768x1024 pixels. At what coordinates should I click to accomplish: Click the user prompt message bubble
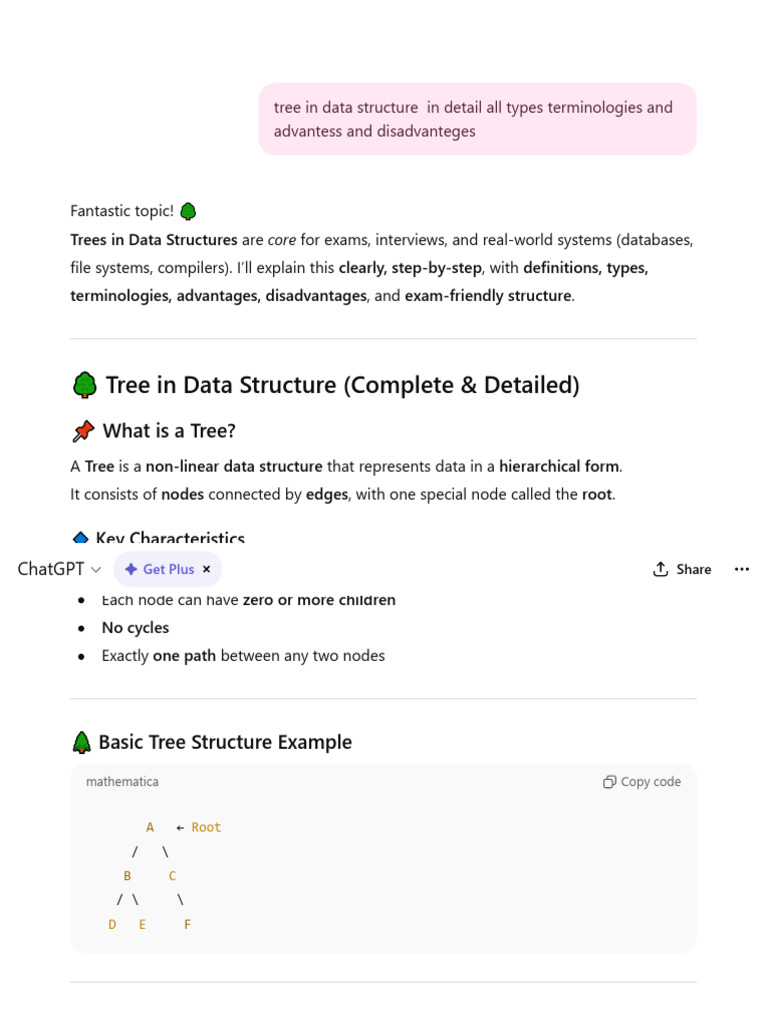point(477,119)
